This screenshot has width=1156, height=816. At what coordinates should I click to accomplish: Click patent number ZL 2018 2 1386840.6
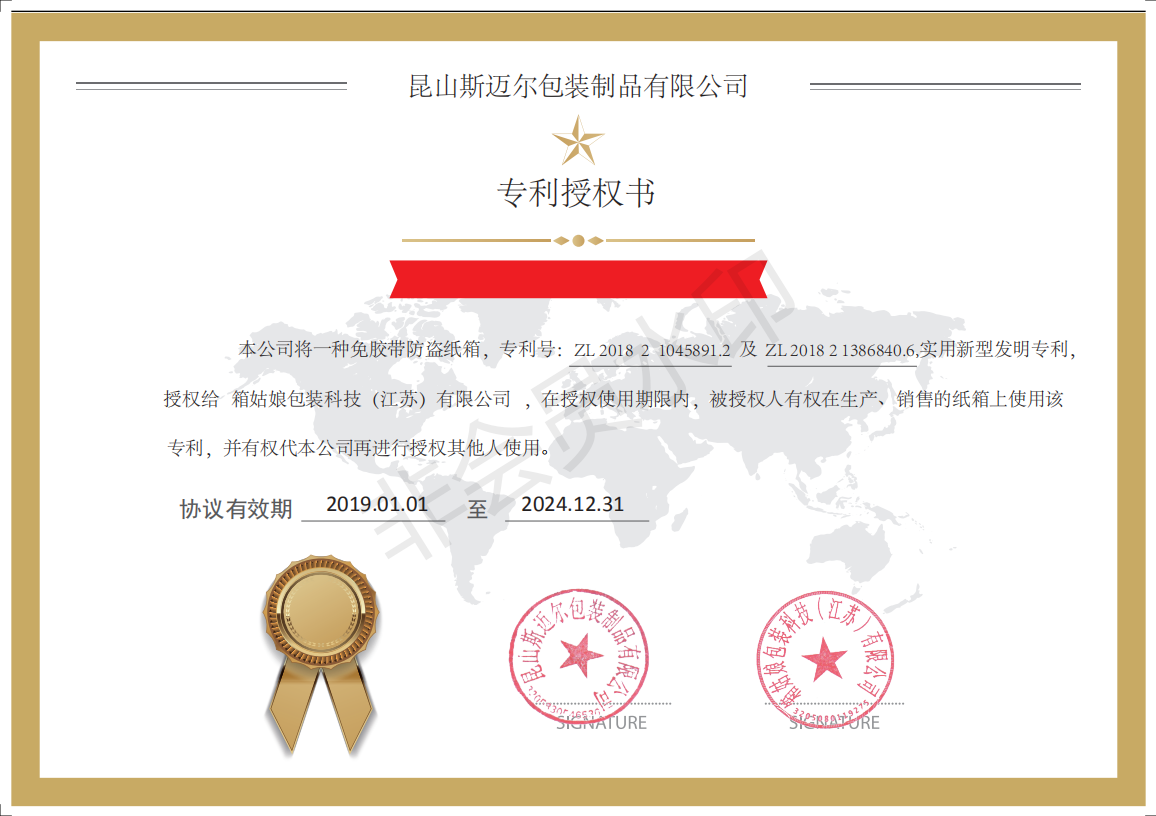[840, 350]
